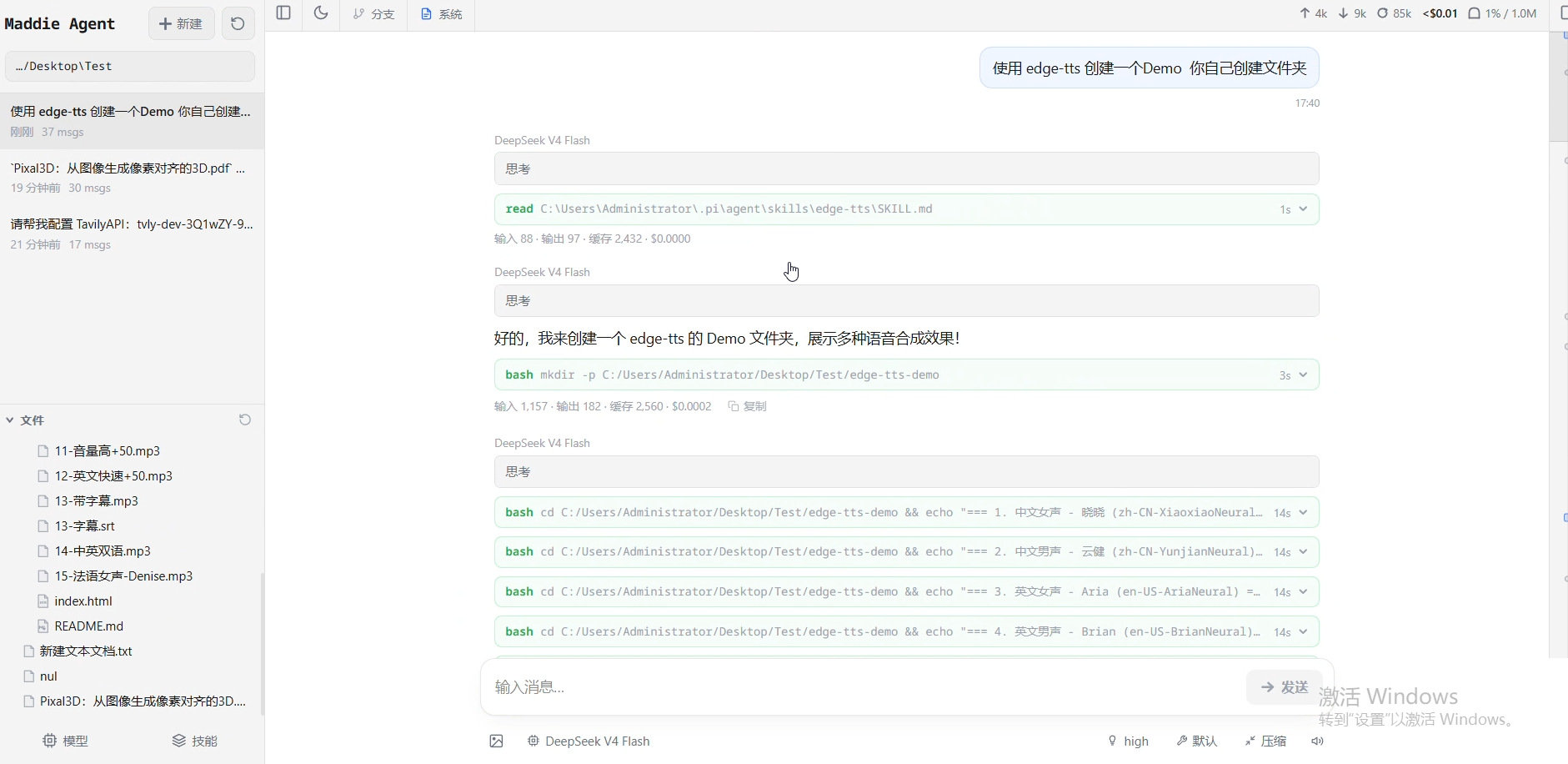Open the 模型 model button

pos(66,741)
